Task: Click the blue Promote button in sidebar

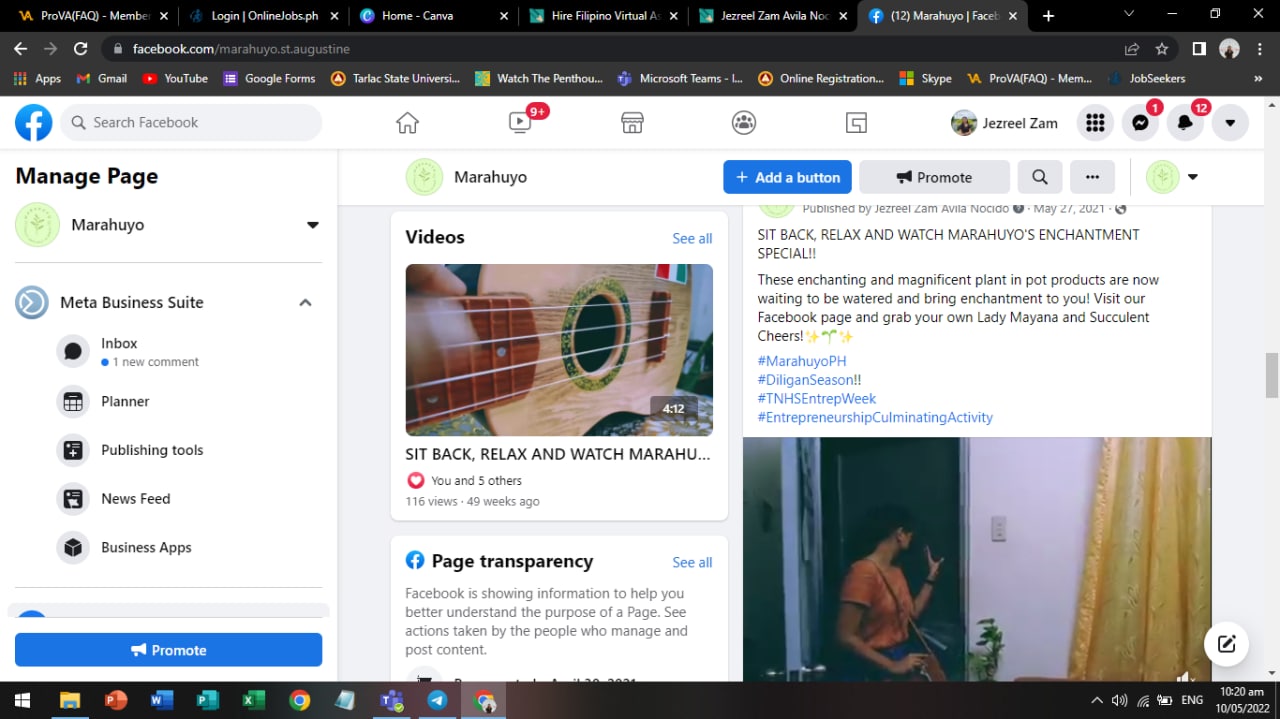Action: (168, 650)
